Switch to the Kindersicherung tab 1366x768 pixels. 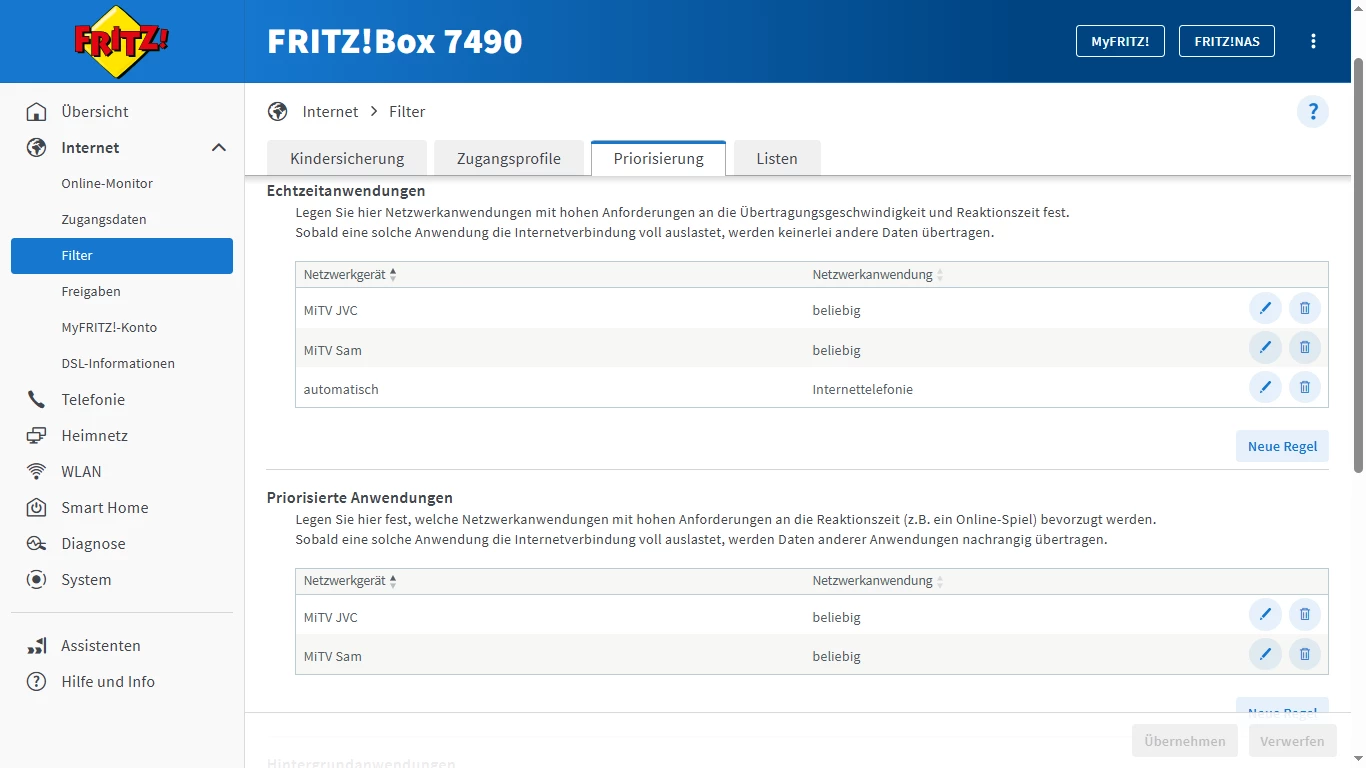point(347,158)
